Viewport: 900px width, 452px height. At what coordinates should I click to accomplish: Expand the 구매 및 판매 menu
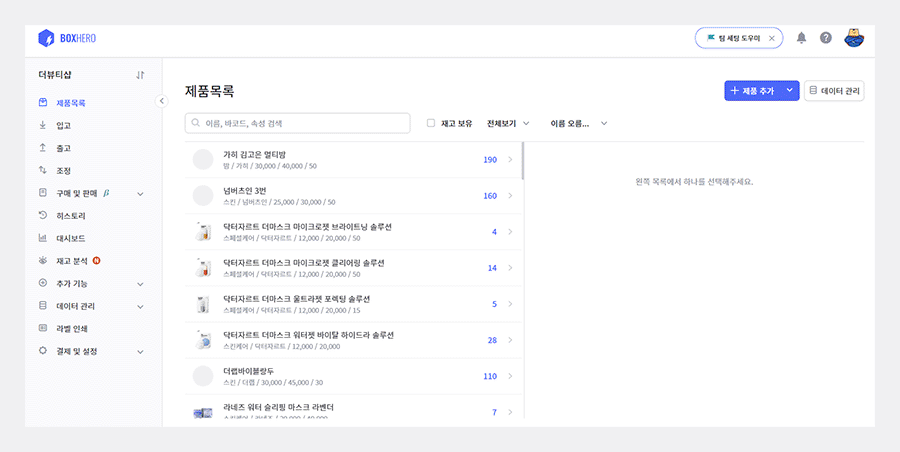pos(140,193)
